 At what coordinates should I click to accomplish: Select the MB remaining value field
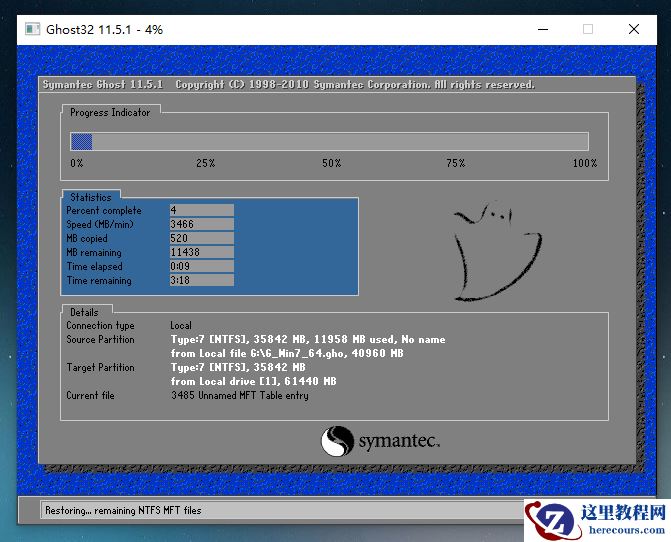(x=201, y=252)
